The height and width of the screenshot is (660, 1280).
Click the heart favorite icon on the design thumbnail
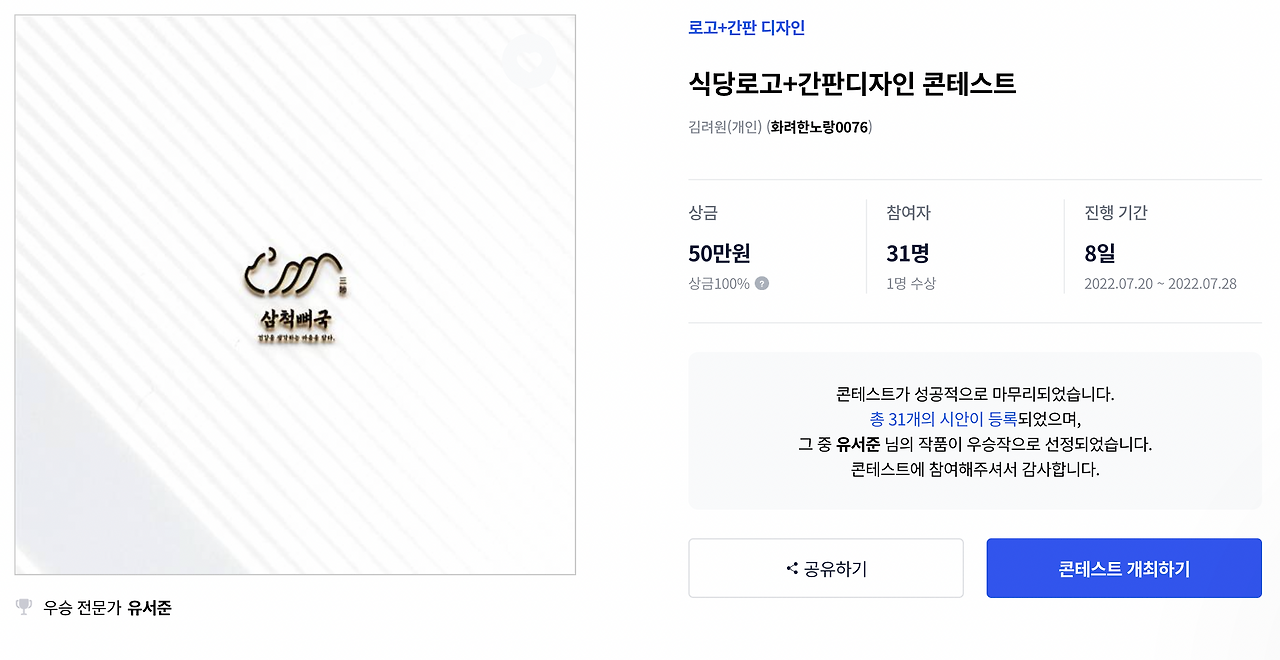click(x=531, y=60)
